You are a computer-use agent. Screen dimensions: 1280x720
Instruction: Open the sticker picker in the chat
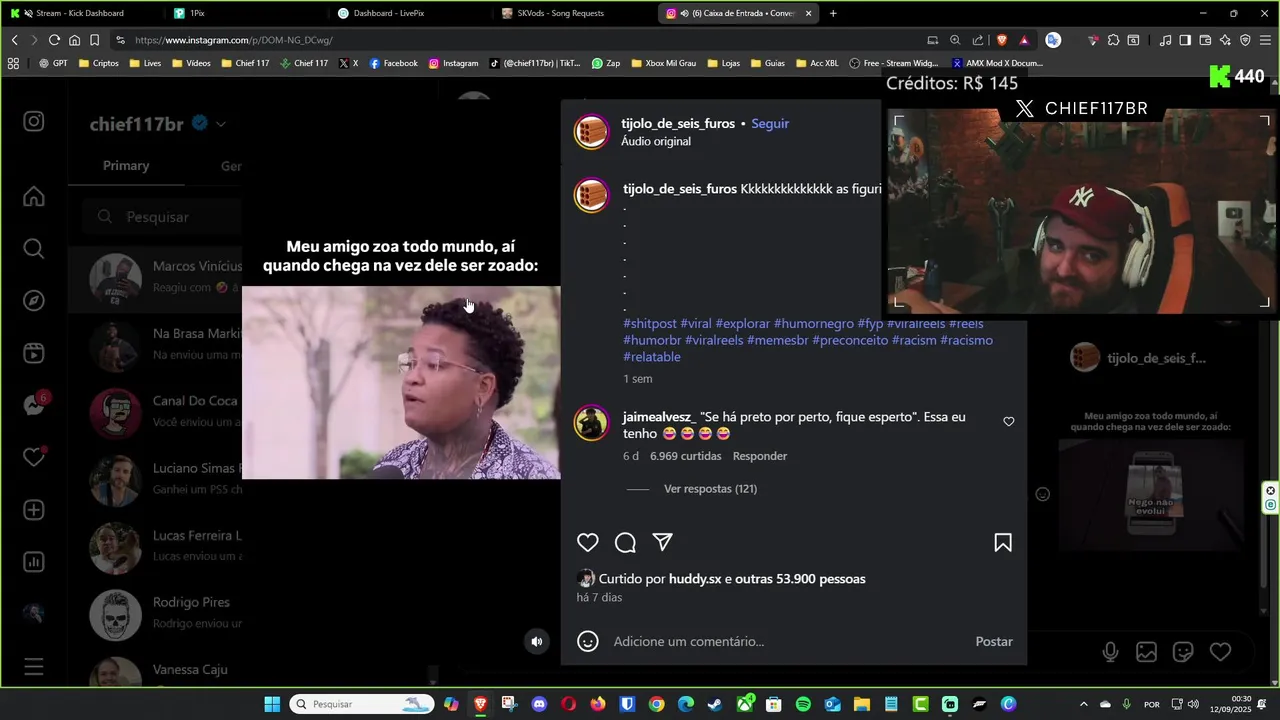[1183, 652]
